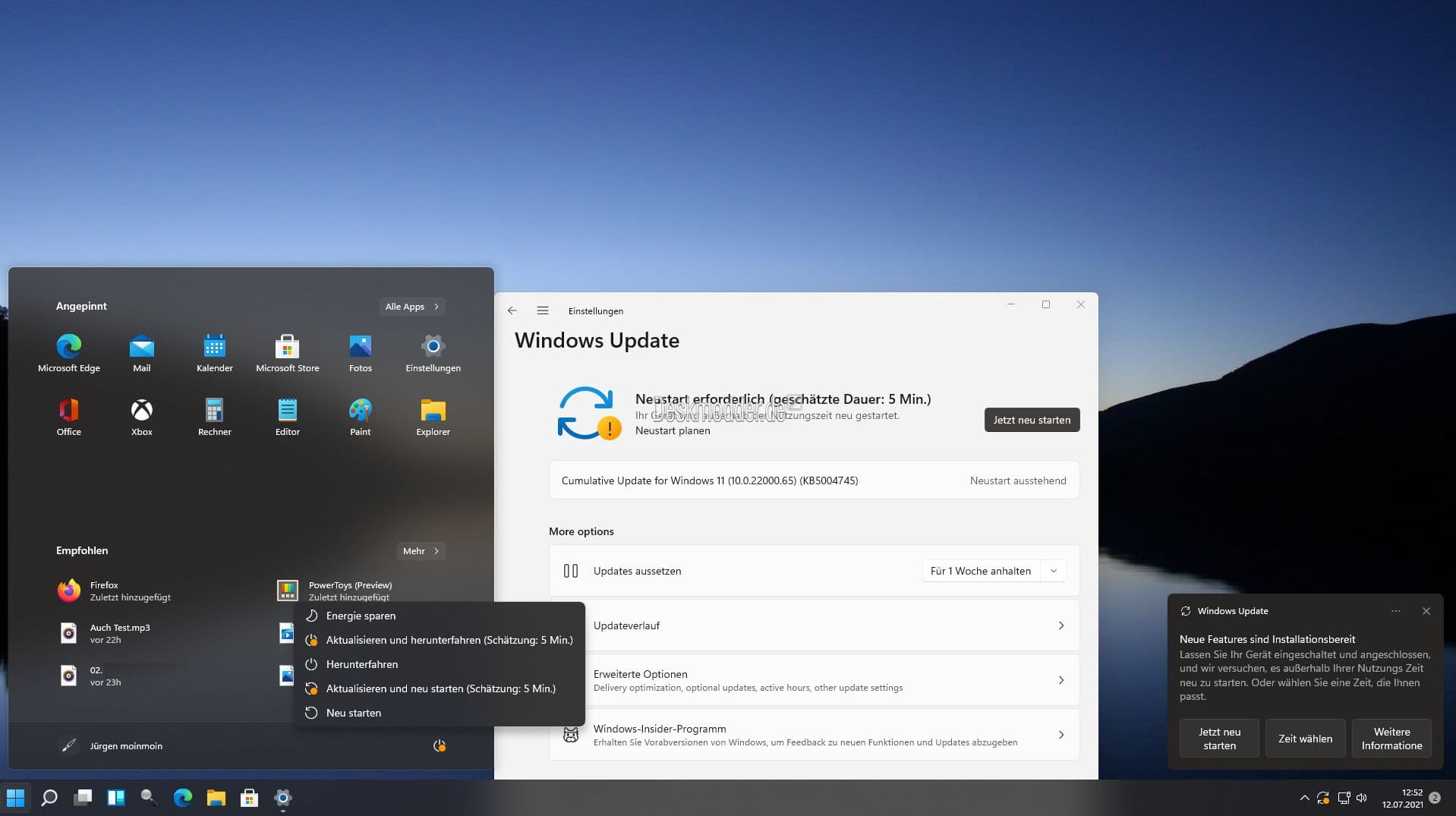Open taskbar search magnifier

[49, 798]
